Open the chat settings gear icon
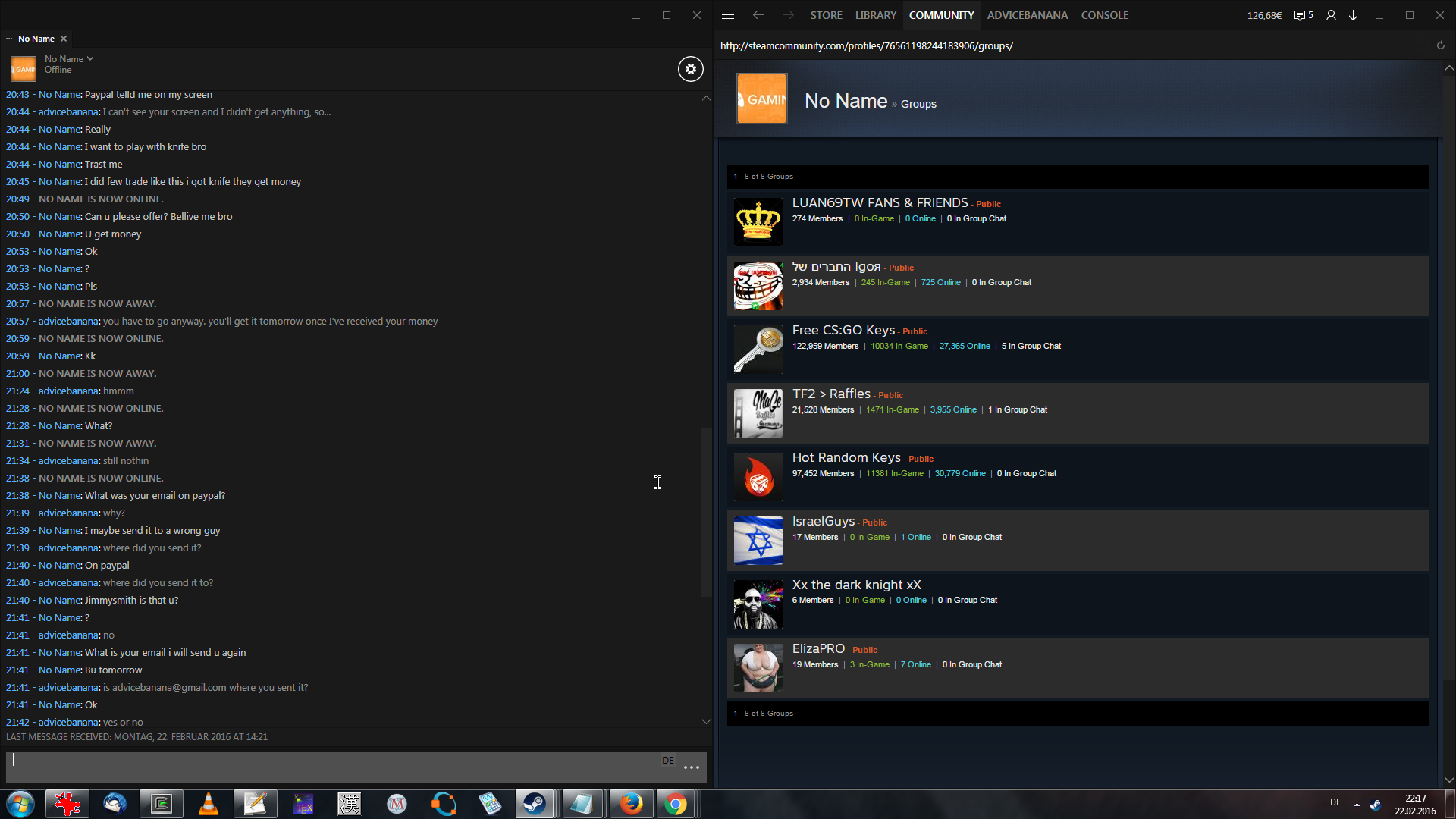1456x819 pixels. [690, 69]
